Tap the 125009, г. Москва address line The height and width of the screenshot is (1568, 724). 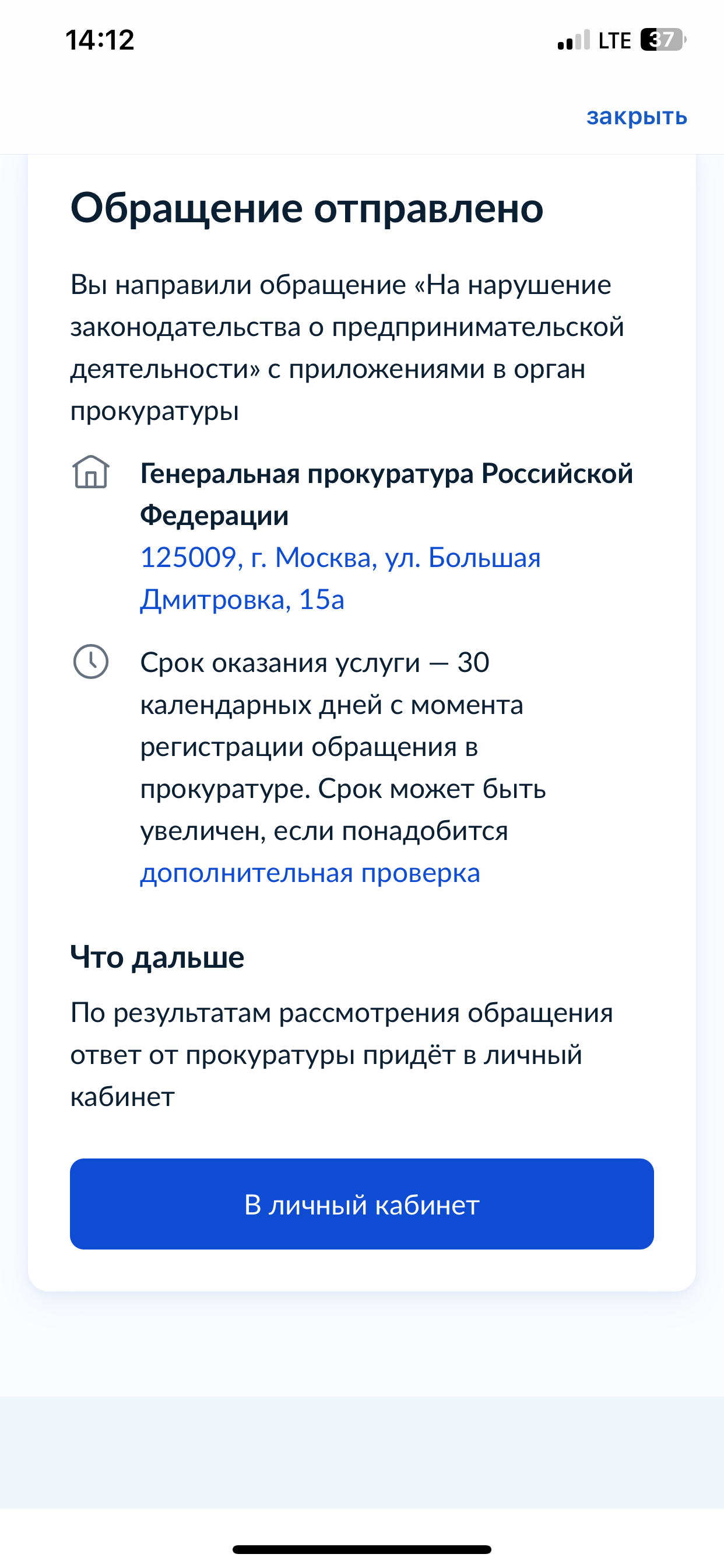pos(340,558)
